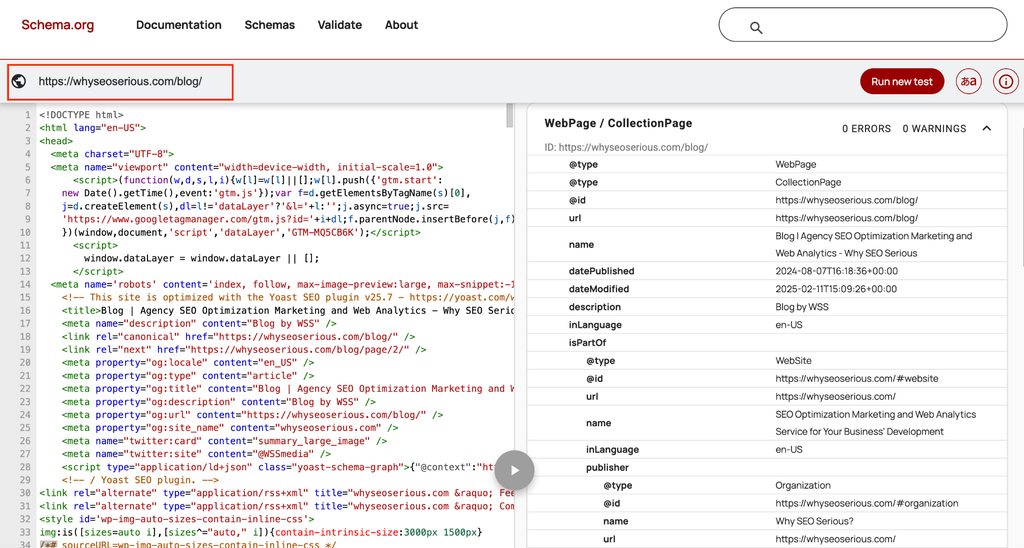The image size is (1024, 548).
Task: Collapse the WebPage / CollectionPage panel
Action: [x=987, y=128]
